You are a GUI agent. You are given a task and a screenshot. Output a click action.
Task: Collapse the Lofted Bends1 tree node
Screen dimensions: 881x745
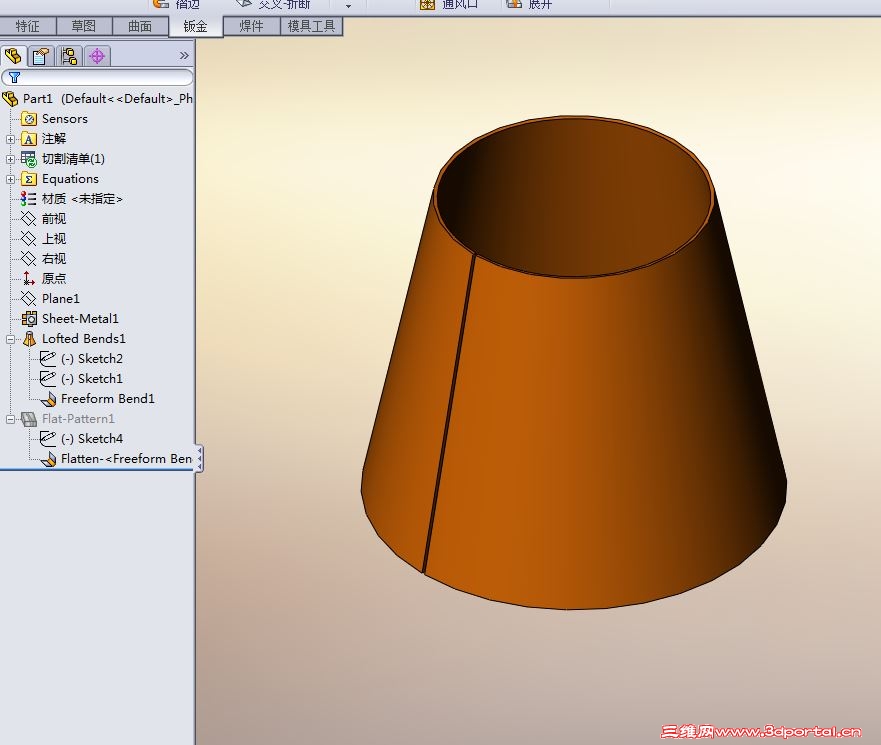11,339
